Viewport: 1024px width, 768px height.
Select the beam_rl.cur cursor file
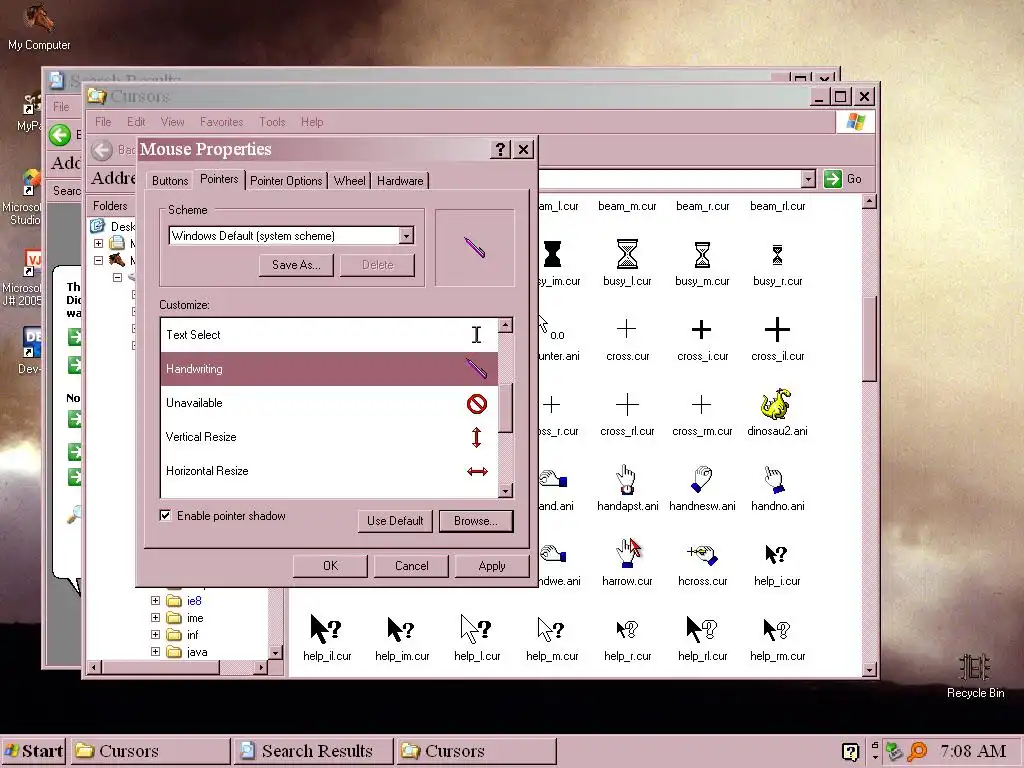tap(777, 206)
